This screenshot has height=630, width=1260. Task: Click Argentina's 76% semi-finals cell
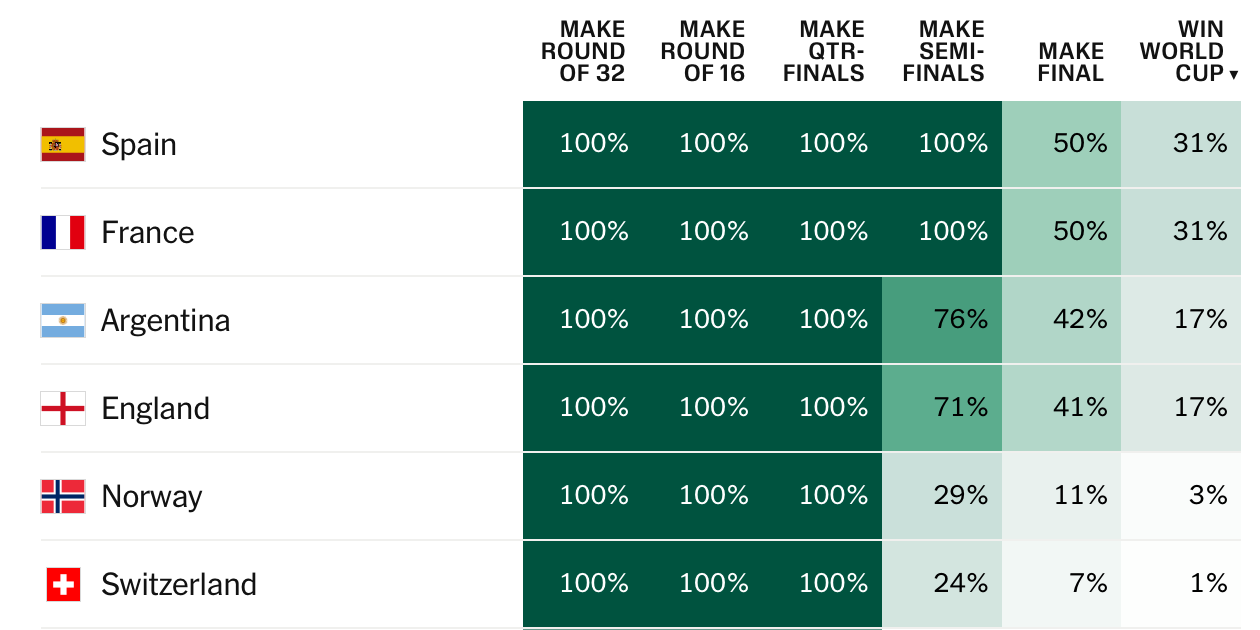click(x=942, y=320)
